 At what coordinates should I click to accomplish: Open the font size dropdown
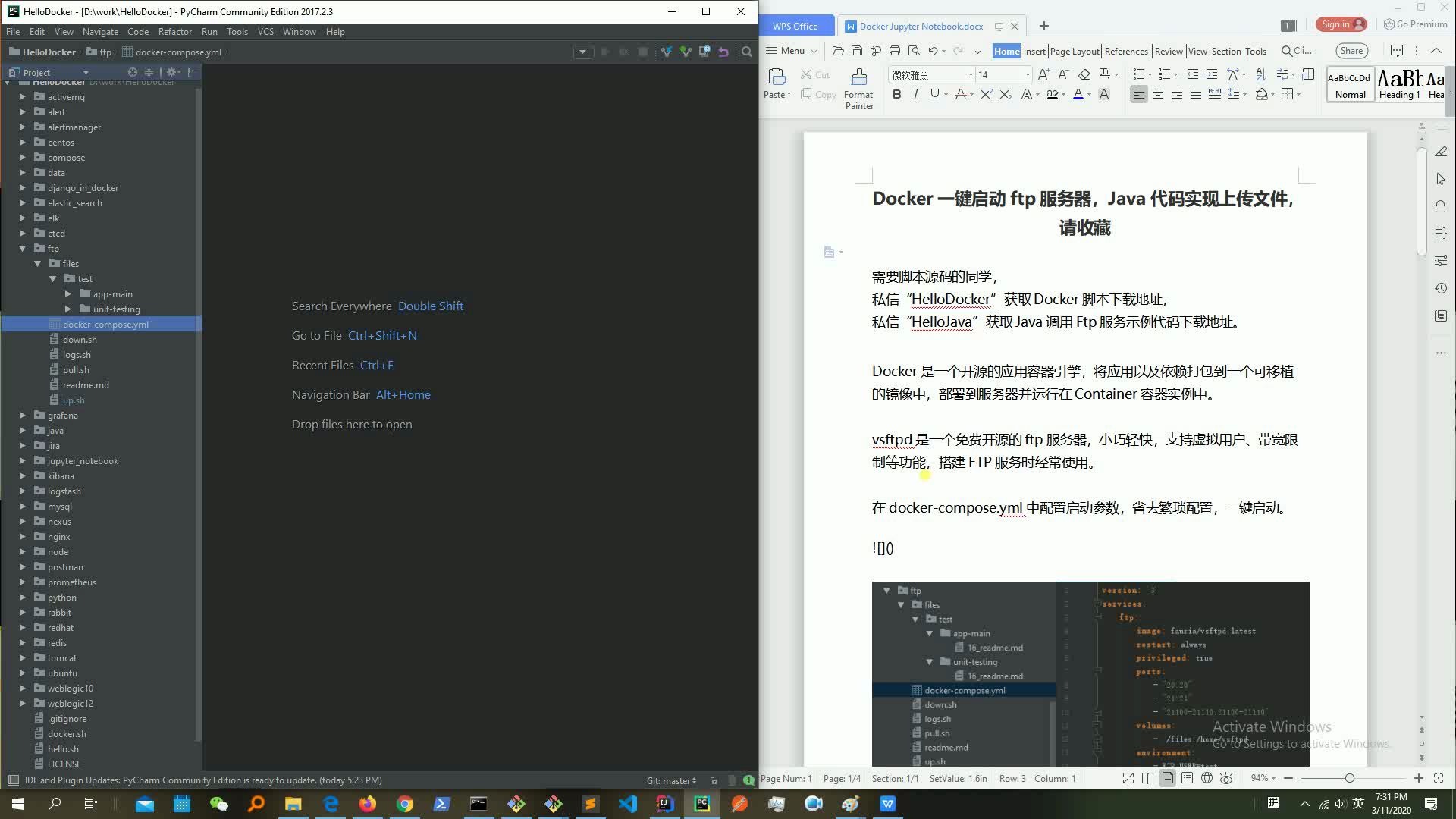1028,74
